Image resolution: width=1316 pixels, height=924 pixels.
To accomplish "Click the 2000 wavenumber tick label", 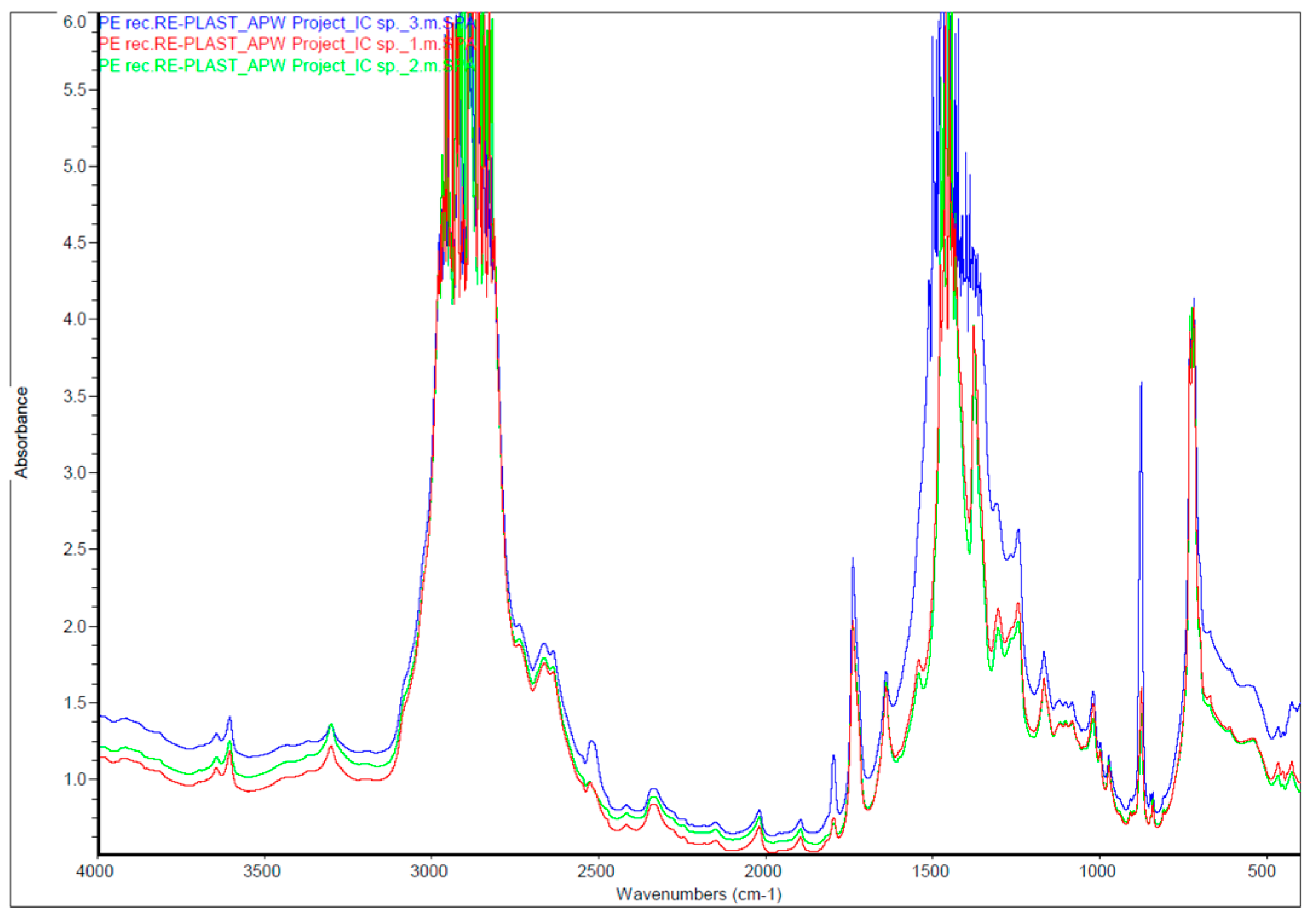I will click(763, 872).
